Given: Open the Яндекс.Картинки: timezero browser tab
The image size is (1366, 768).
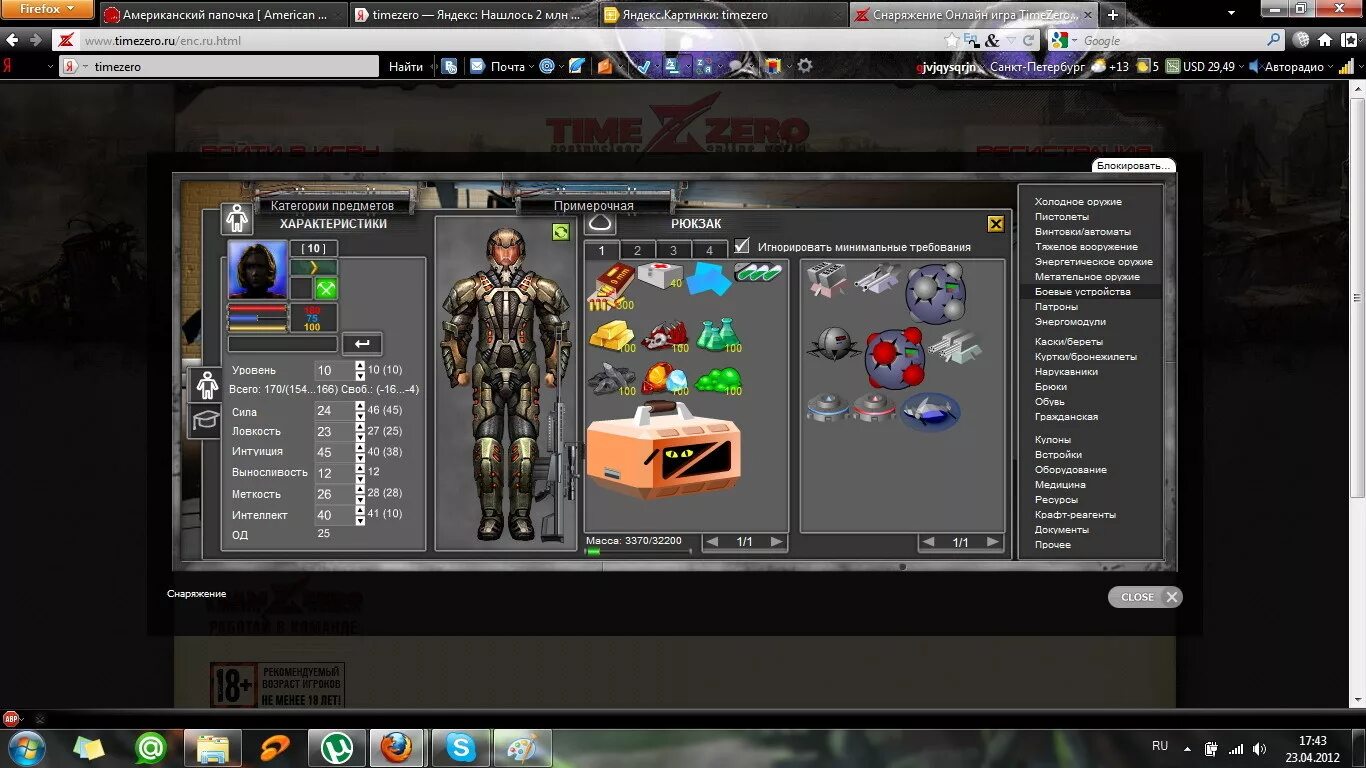Looking at the screenshot, I should (722, 15).
